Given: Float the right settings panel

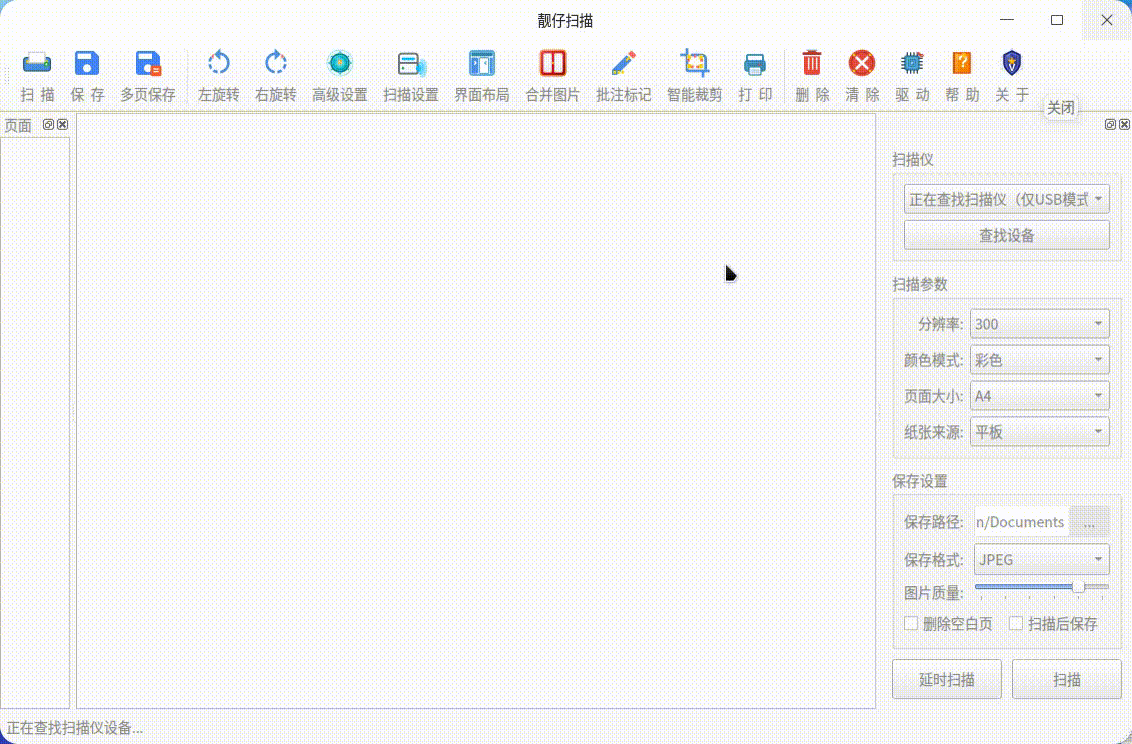Looking at the screenshot, I should point(1110,124).
